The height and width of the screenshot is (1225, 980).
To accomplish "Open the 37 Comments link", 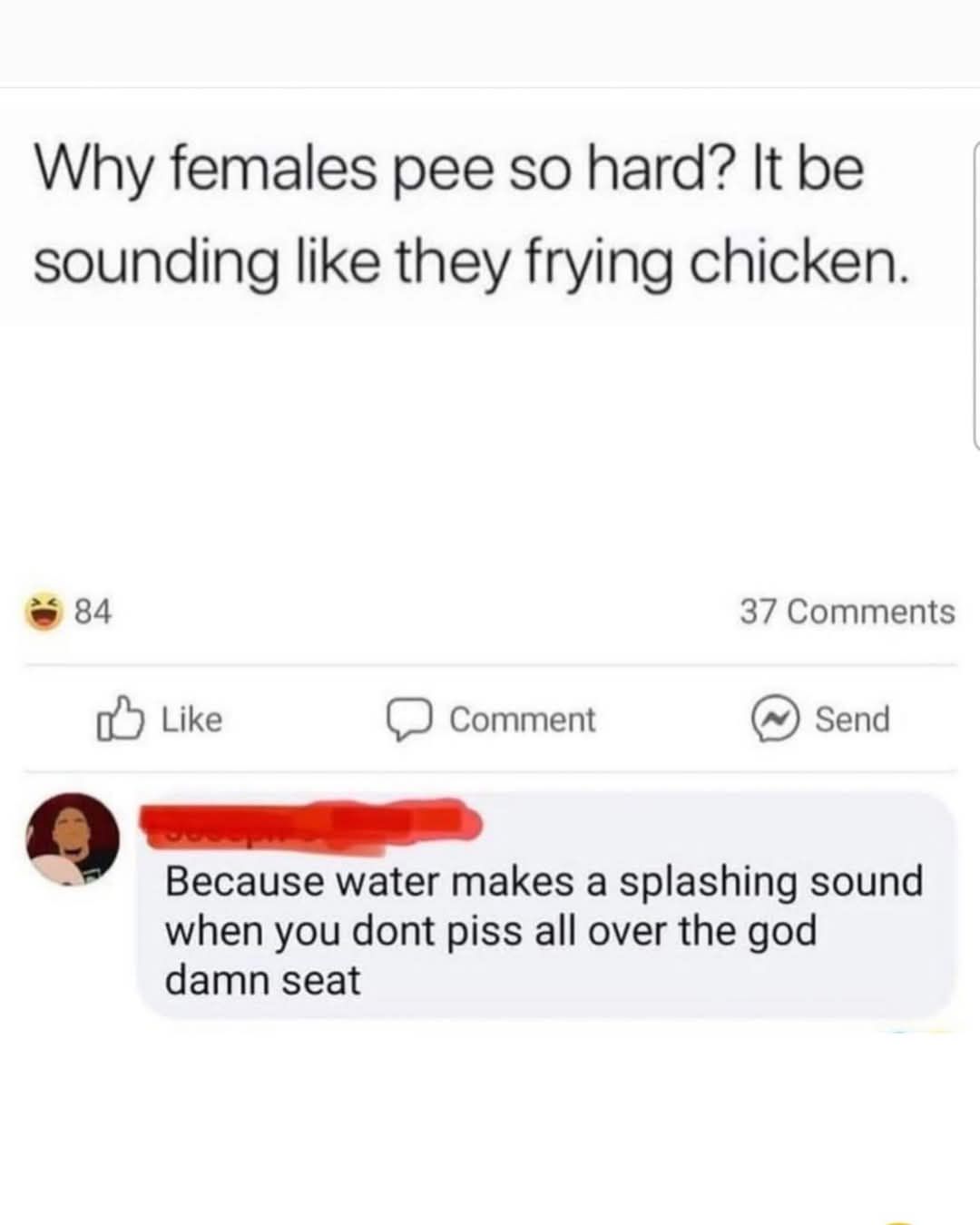I will [x=847, y=612].
